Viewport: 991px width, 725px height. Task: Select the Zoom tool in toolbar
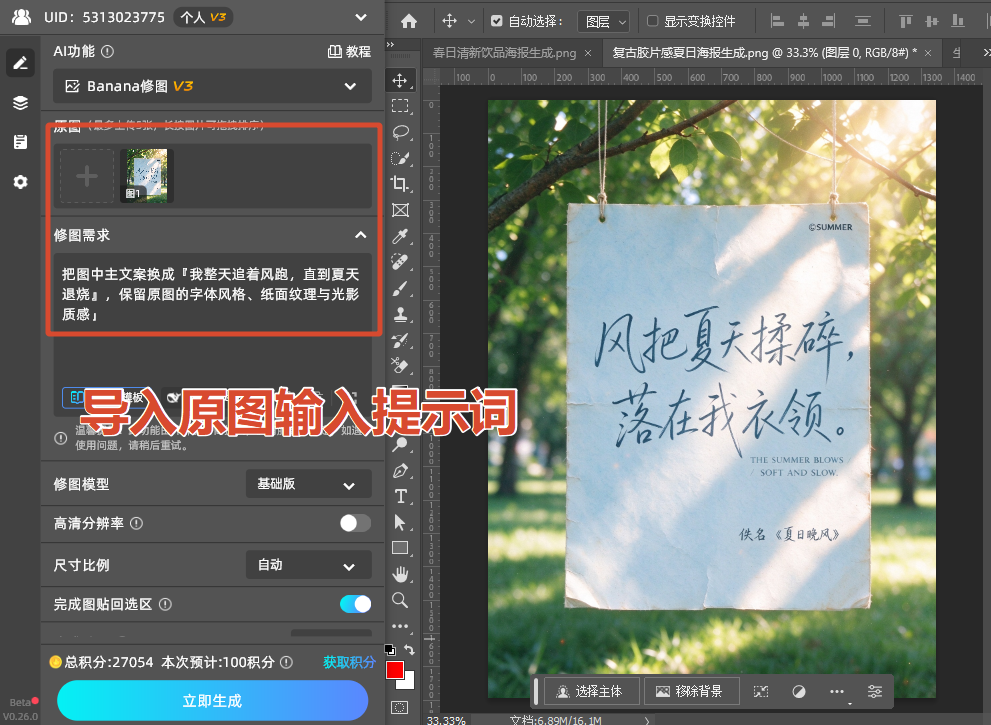pos(400,600)
